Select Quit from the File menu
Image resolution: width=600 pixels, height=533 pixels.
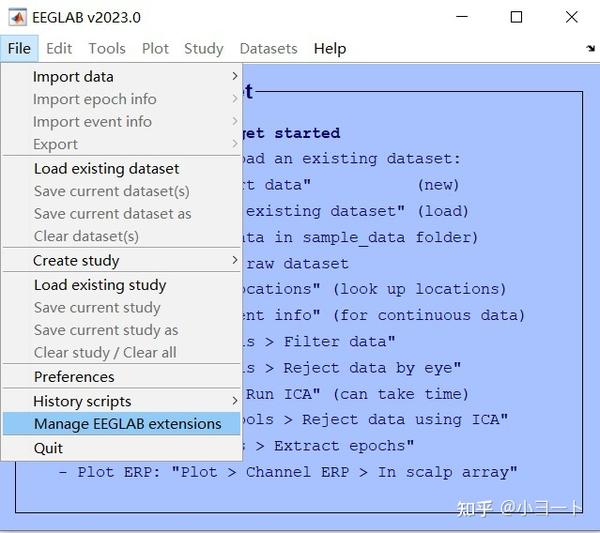(48, 448)
